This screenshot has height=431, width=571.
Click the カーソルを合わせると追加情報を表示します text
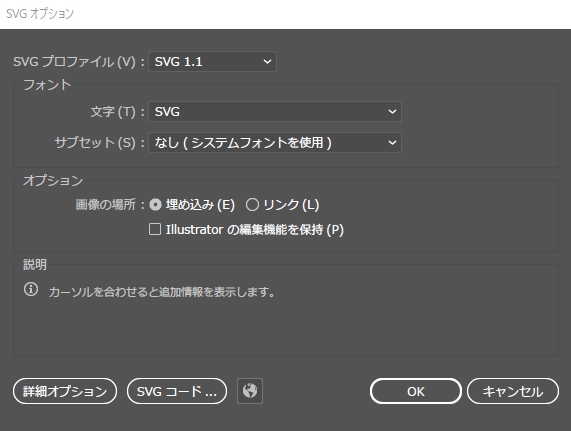point(162,292)
